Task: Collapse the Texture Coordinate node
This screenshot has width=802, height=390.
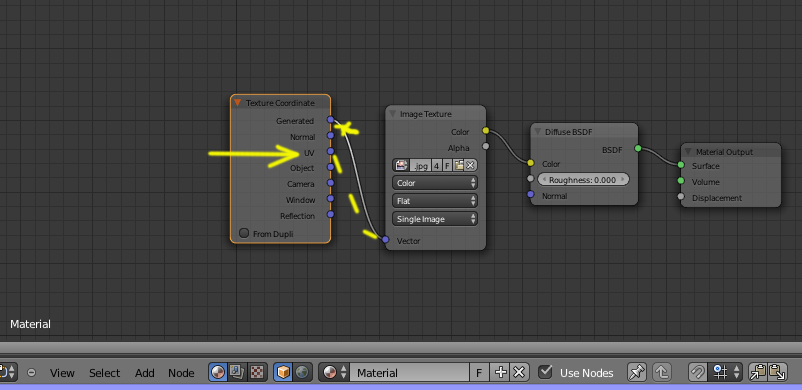Action: click(x=237, y=103)
